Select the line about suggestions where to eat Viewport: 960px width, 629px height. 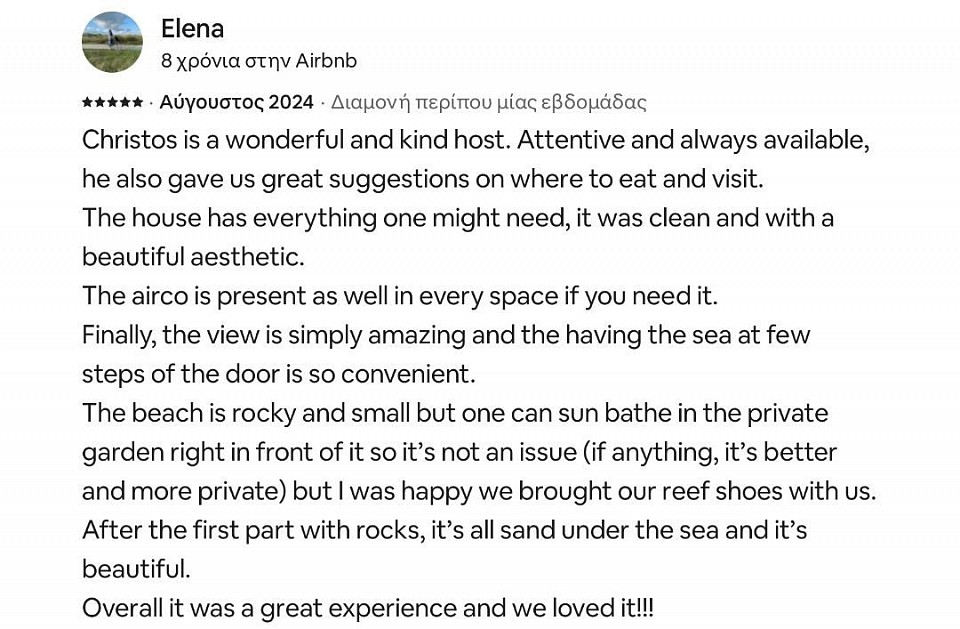423,179
